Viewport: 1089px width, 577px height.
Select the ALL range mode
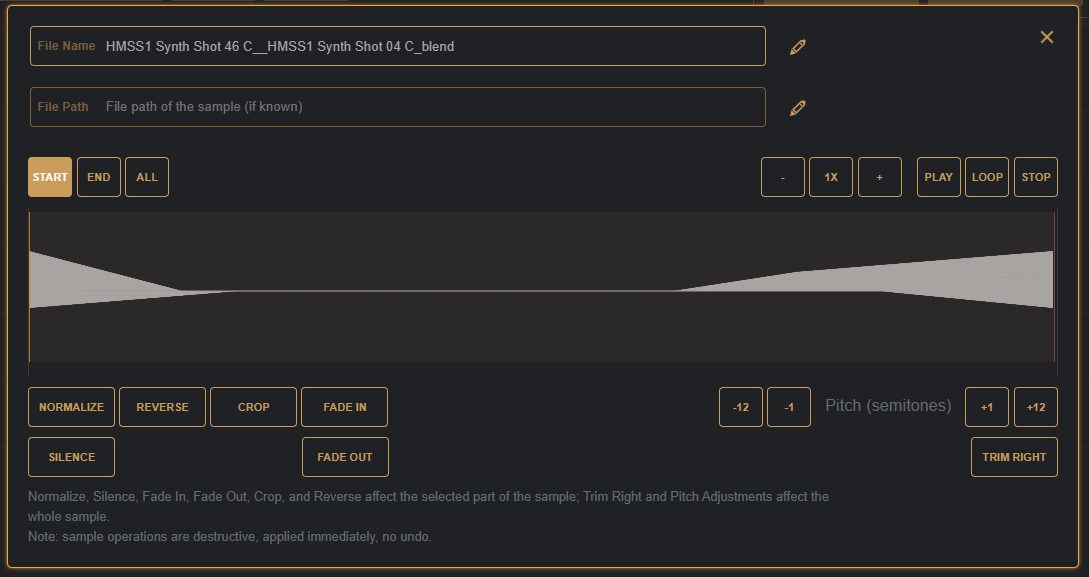click(147, 177)
